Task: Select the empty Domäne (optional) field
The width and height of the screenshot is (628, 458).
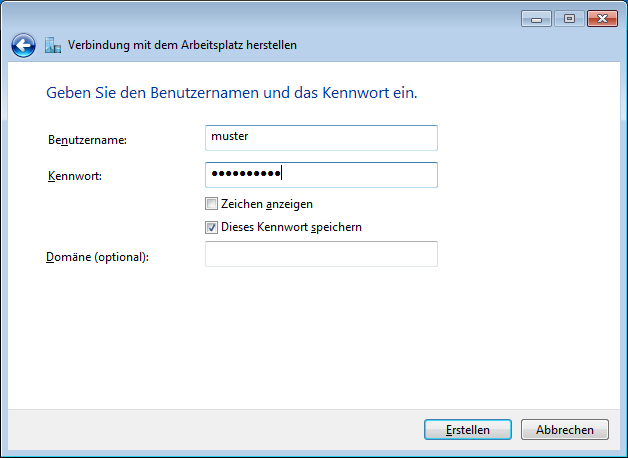Action: (321, 254)
